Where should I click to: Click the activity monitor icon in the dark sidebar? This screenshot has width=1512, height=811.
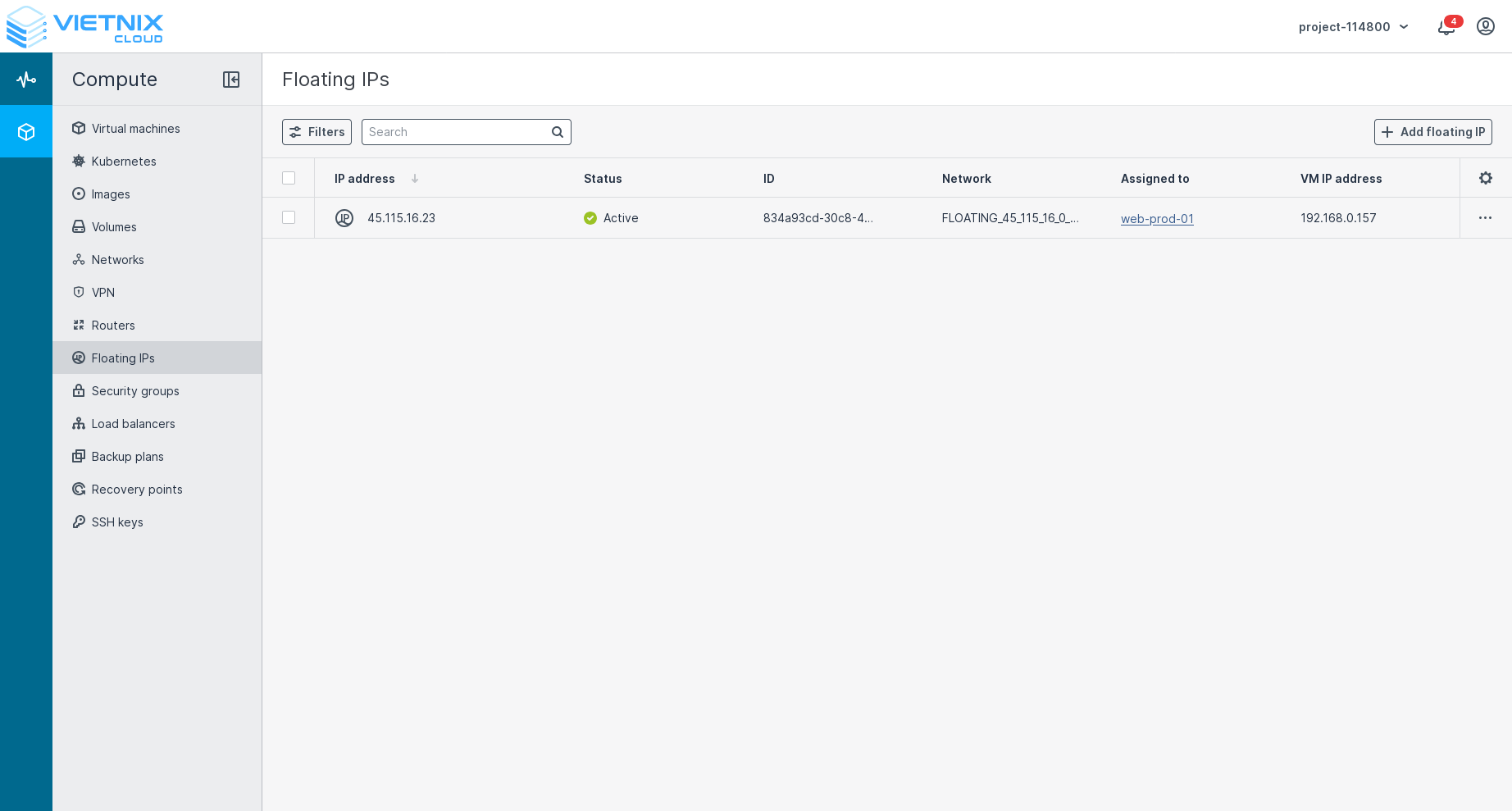click(26, 79)
